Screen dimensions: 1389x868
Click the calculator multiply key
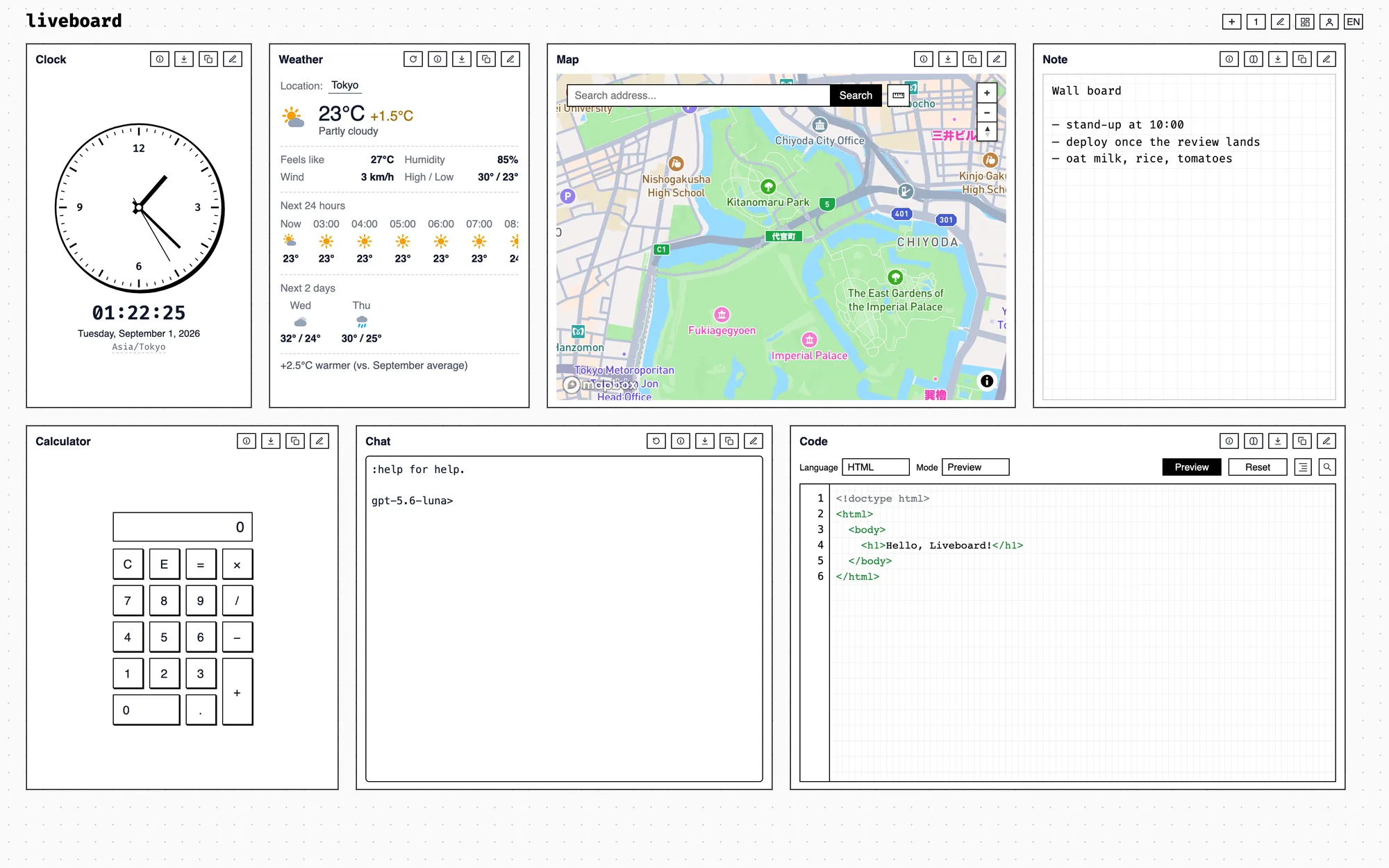[x=238, y=565]
